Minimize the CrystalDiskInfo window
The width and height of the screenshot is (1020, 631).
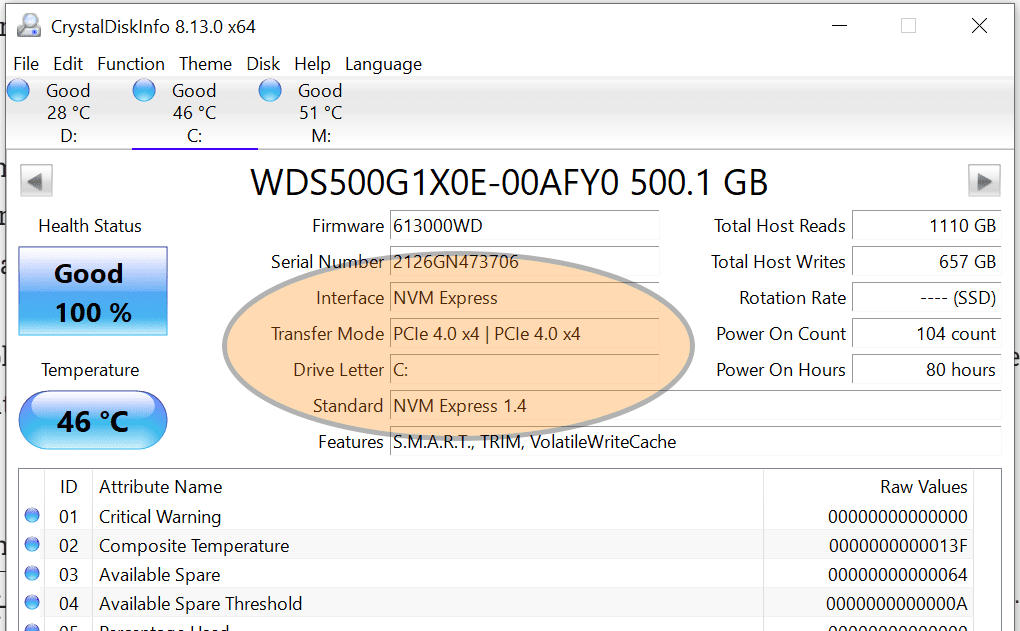click(839, 26)
